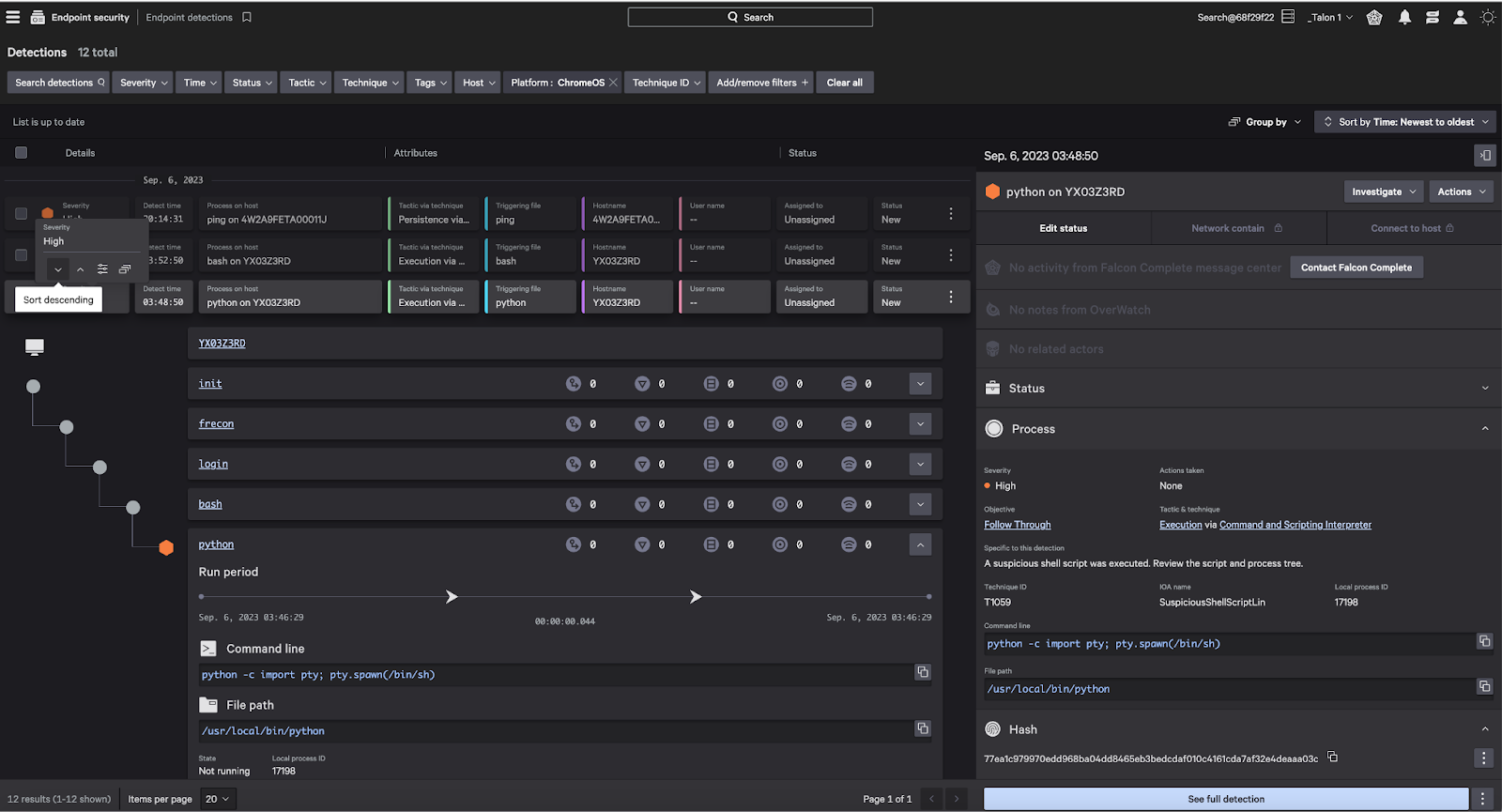Copy the SHA256 hash value
Viewport: 1502px width, 812px height.
point(1332,757)
